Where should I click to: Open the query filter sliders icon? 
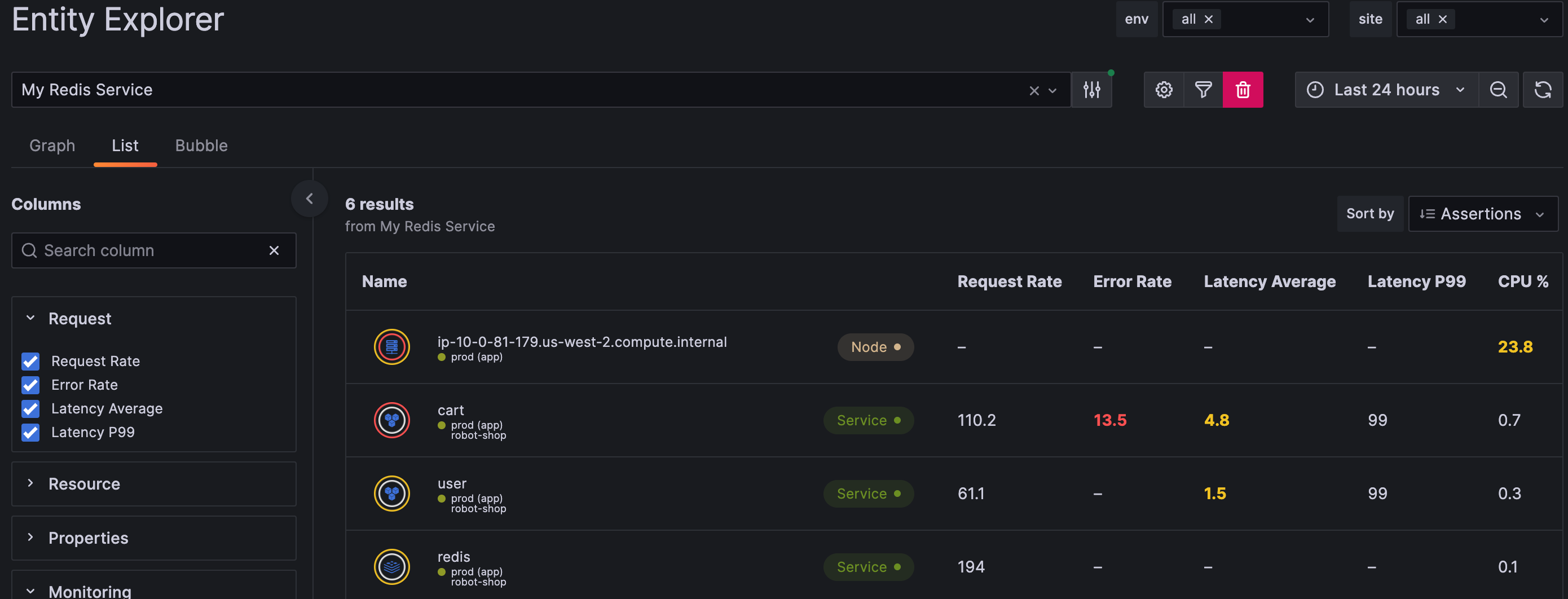1091,90
